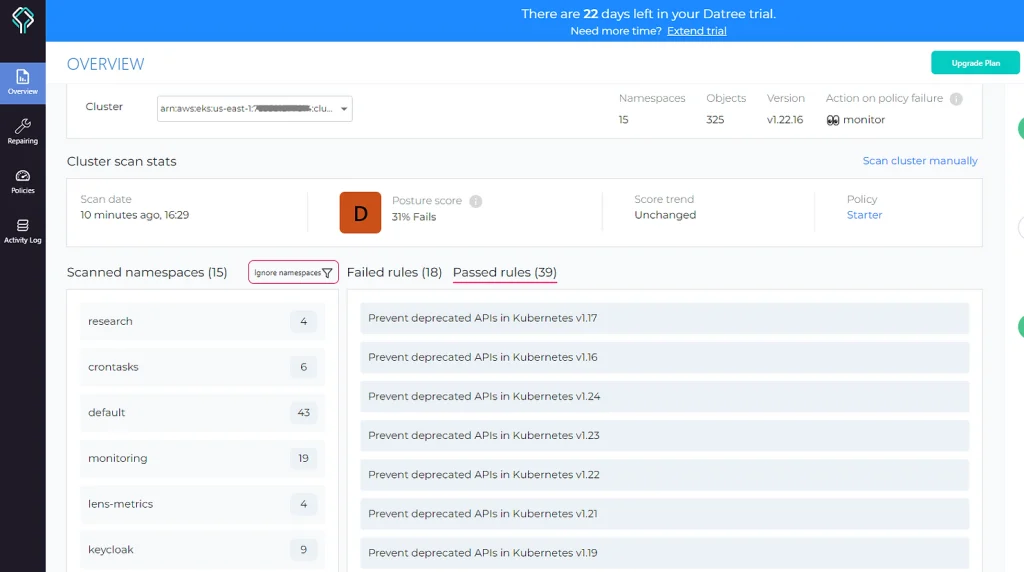Click info icon beside Posture score
The width and height of the screenshot is (1024, 572).
(x=475, y=201)
